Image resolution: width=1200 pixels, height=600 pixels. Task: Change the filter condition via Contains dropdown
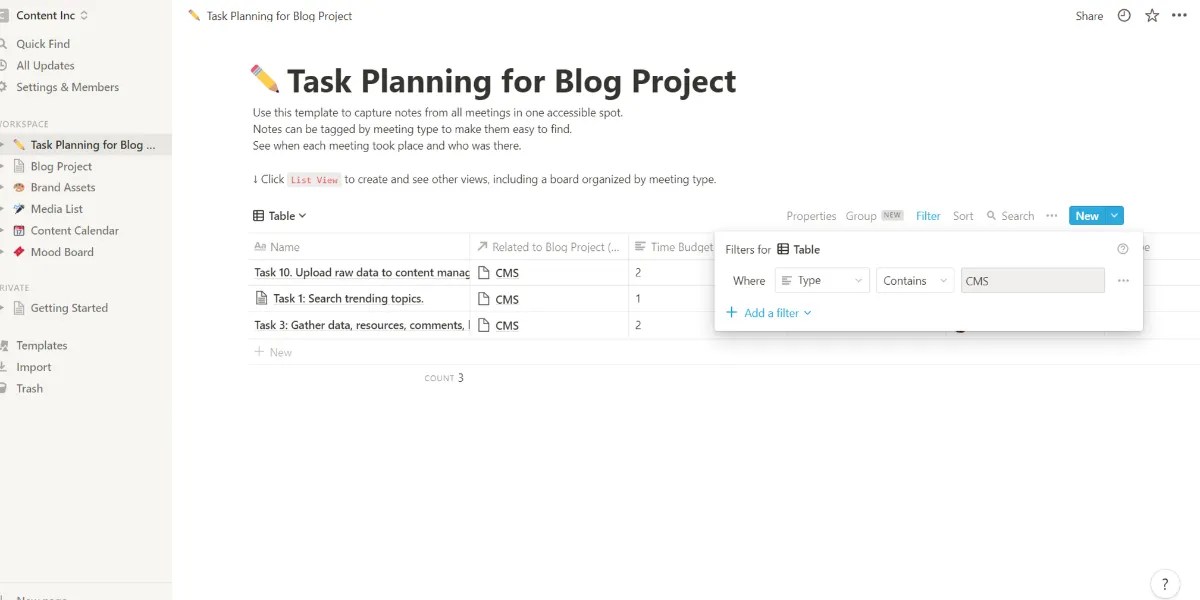914,280
